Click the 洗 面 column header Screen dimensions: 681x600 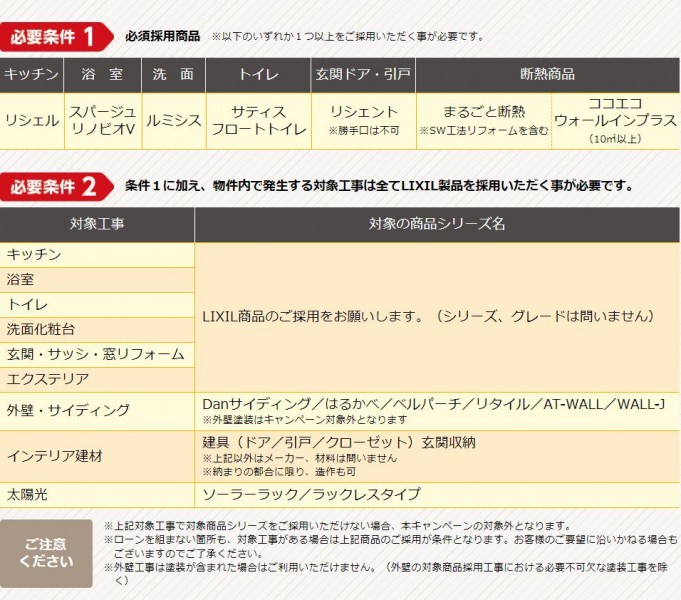pos(173,75)
